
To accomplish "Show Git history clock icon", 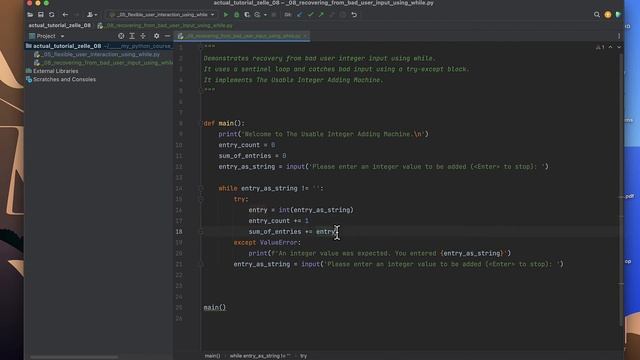I will (x=342, y=15).
